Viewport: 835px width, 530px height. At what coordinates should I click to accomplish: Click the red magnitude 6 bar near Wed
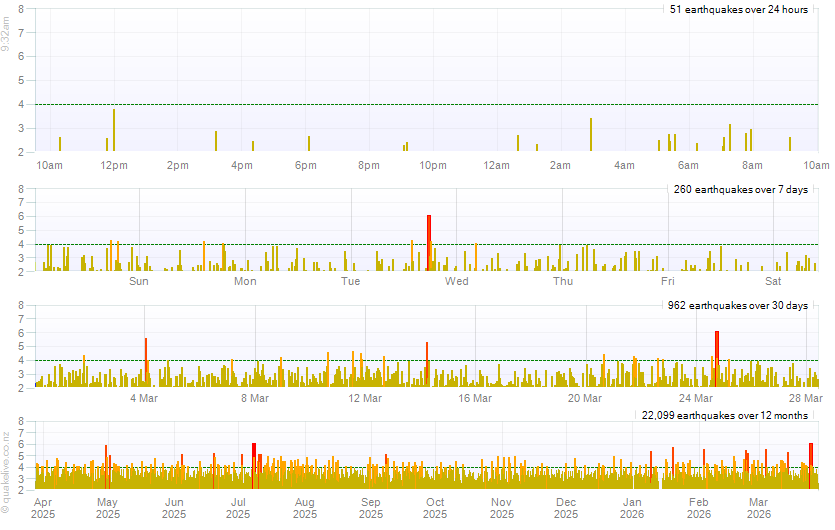[x=429, y=242]
